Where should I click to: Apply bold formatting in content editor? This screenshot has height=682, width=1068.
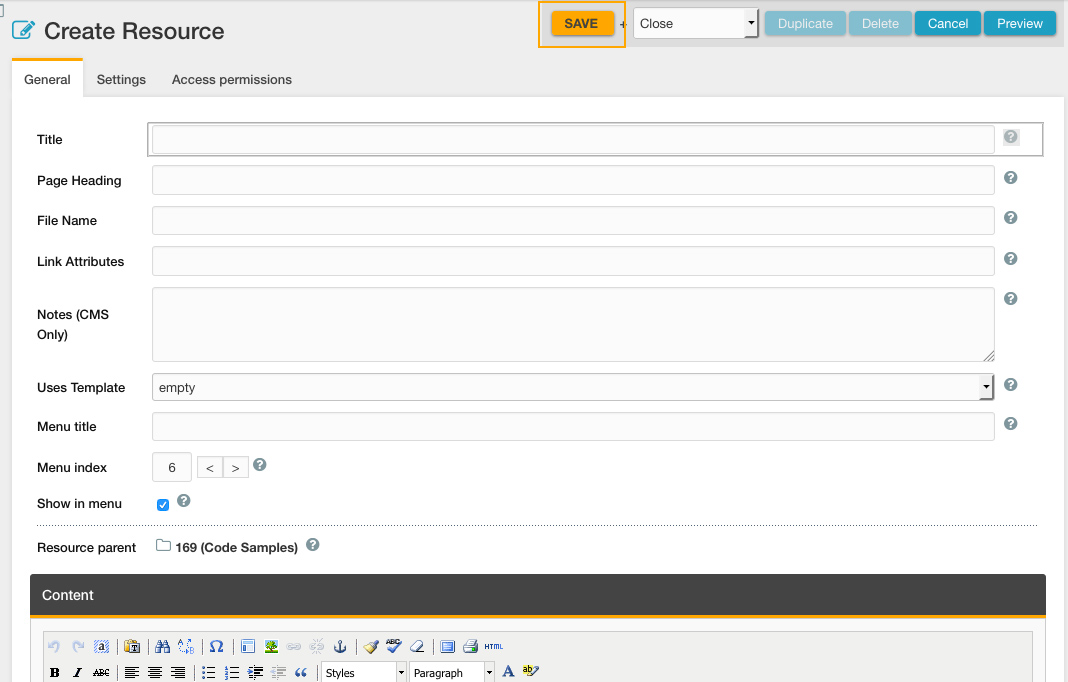click(55, 673)
